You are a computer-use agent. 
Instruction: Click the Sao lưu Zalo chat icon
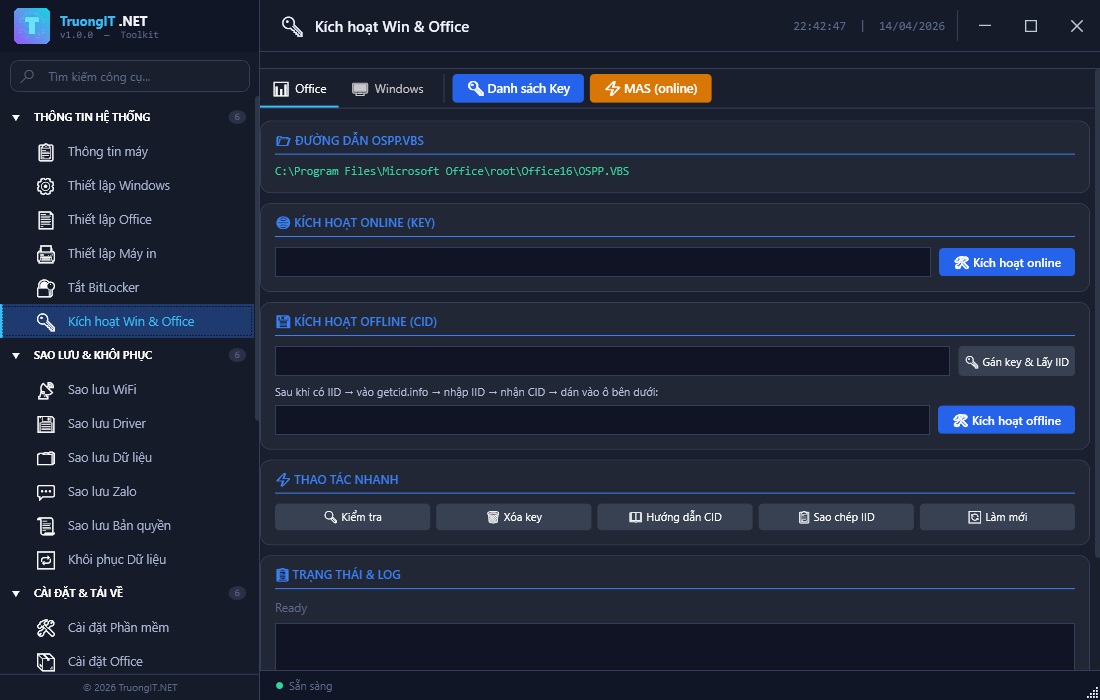[x=46, y=492]
